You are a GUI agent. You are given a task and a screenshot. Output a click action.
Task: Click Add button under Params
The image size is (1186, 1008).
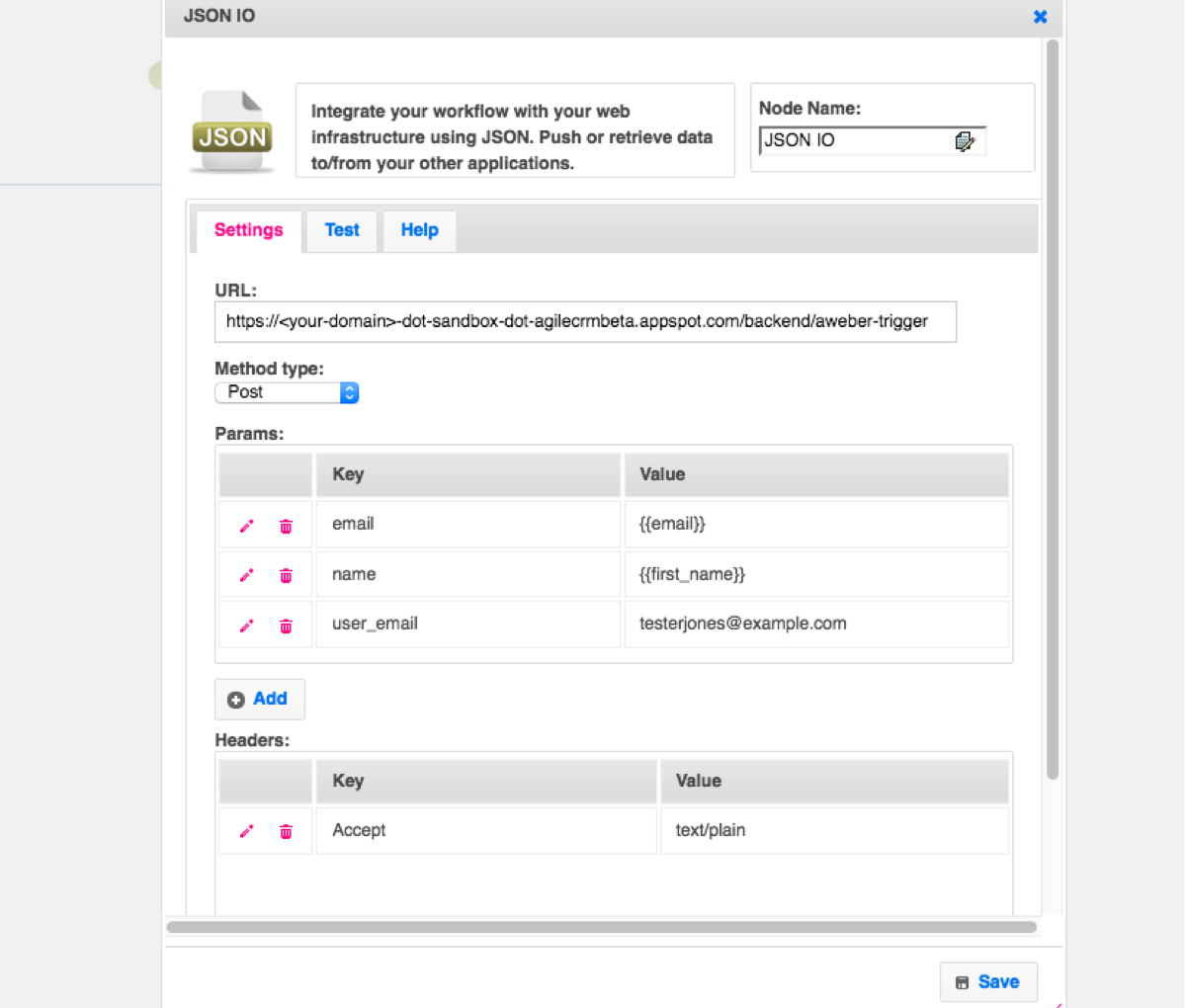259,699
